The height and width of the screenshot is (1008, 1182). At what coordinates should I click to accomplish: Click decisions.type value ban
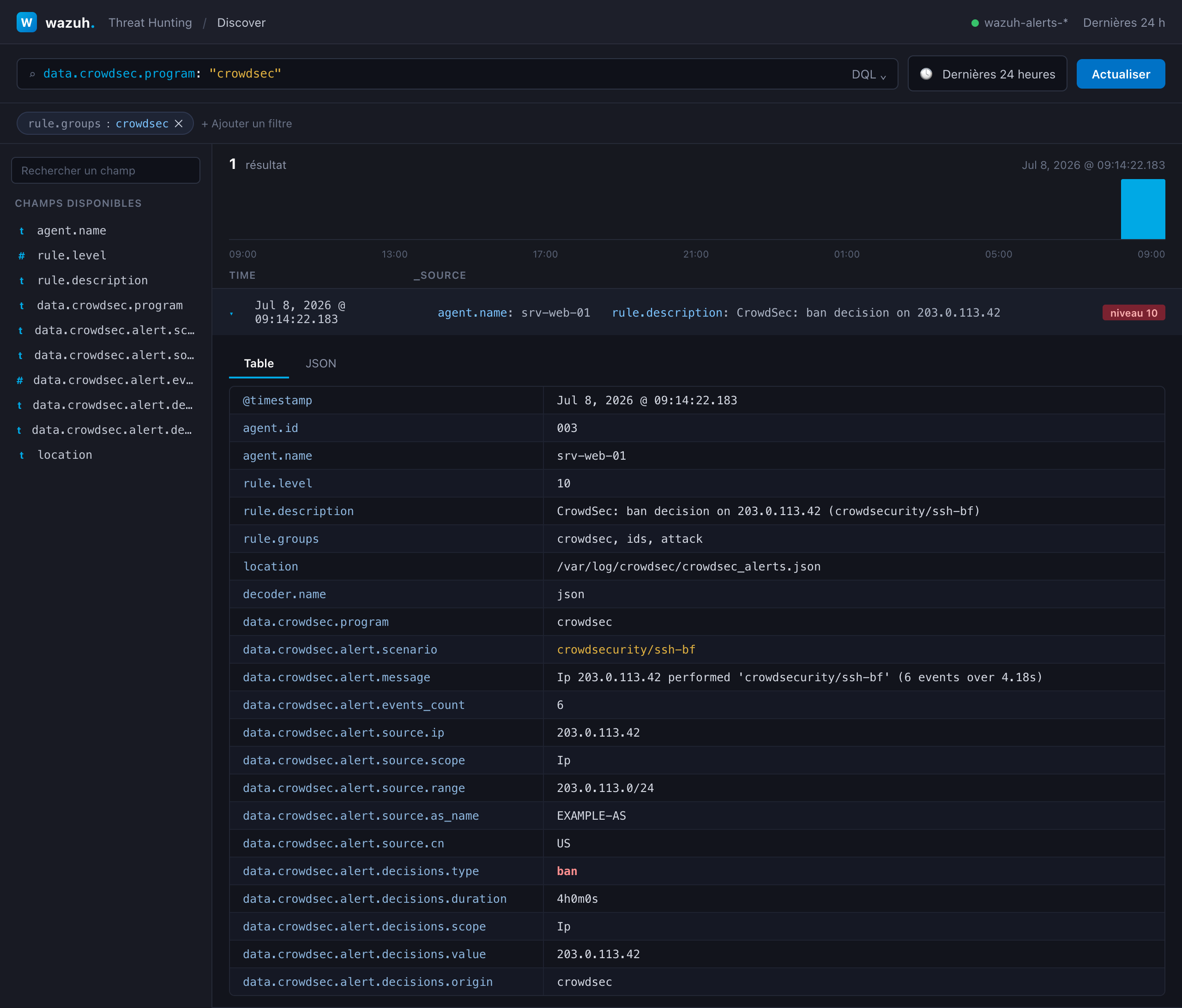567,871
